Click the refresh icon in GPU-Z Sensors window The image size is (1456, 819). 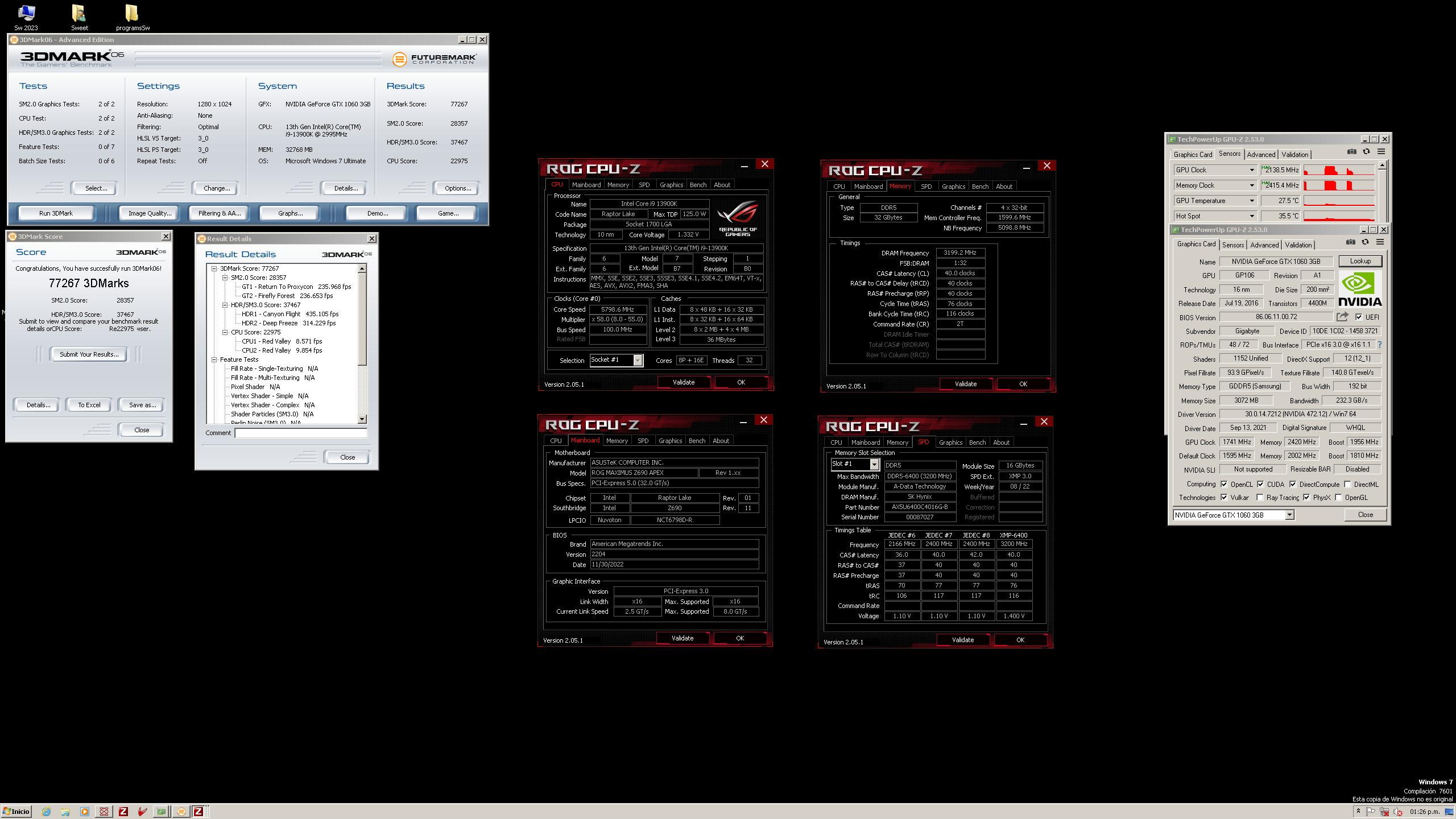[1366, 152]
